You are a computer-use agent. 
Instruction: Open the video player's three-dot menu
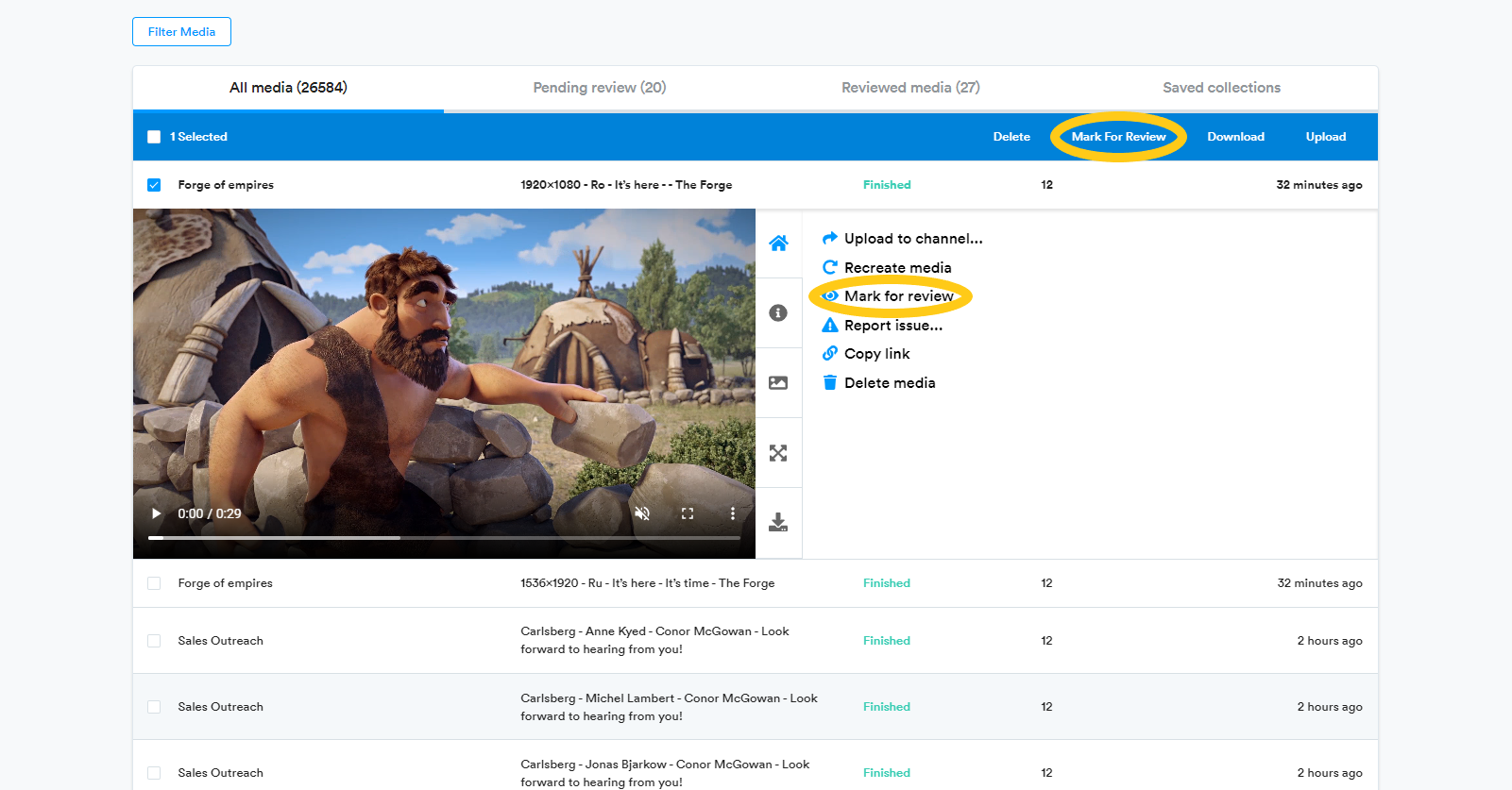pos(732,513)
